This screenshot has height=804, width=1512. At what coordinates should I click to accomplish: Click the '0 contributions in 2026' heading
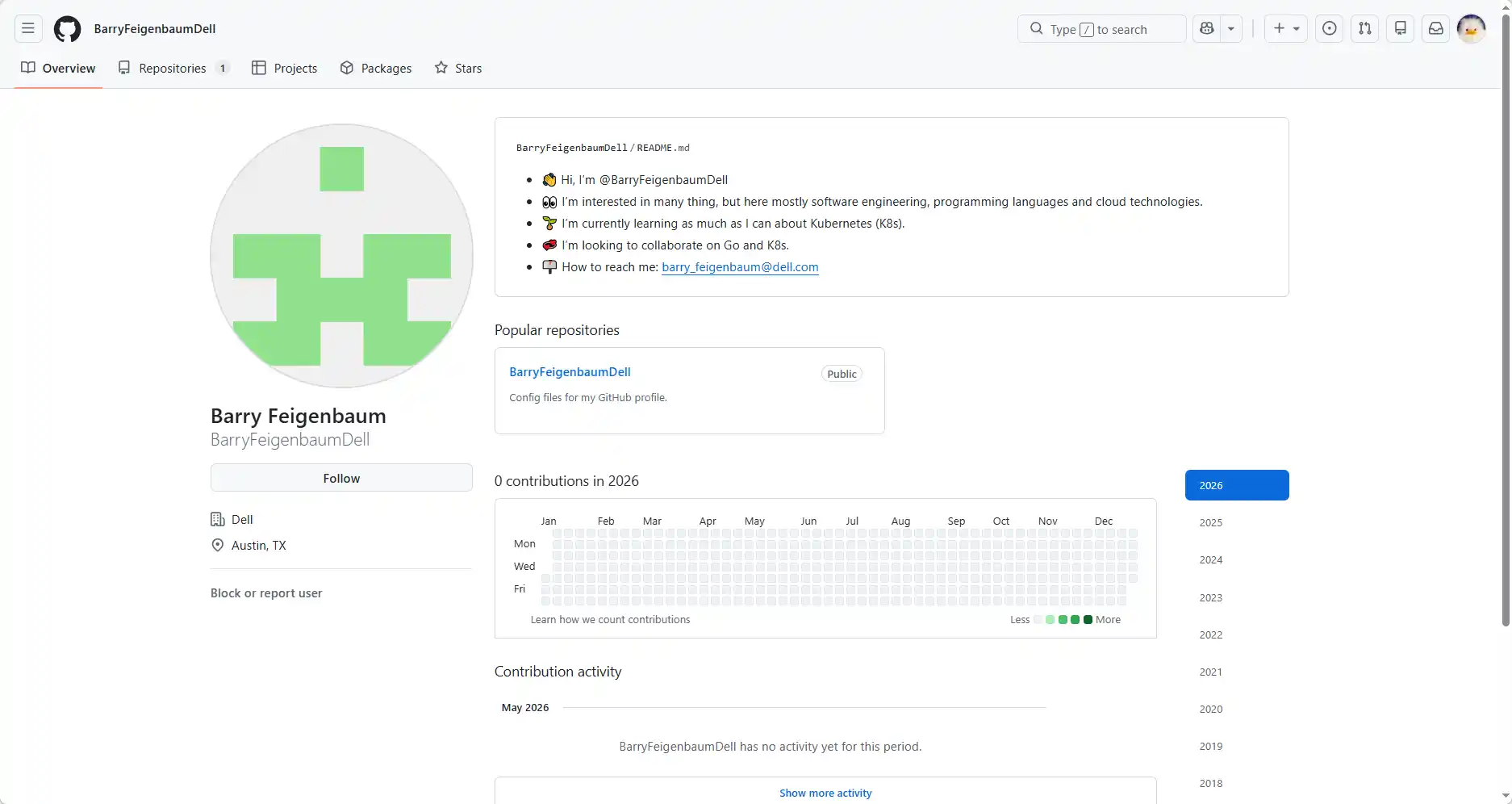[x=566, y=481]
